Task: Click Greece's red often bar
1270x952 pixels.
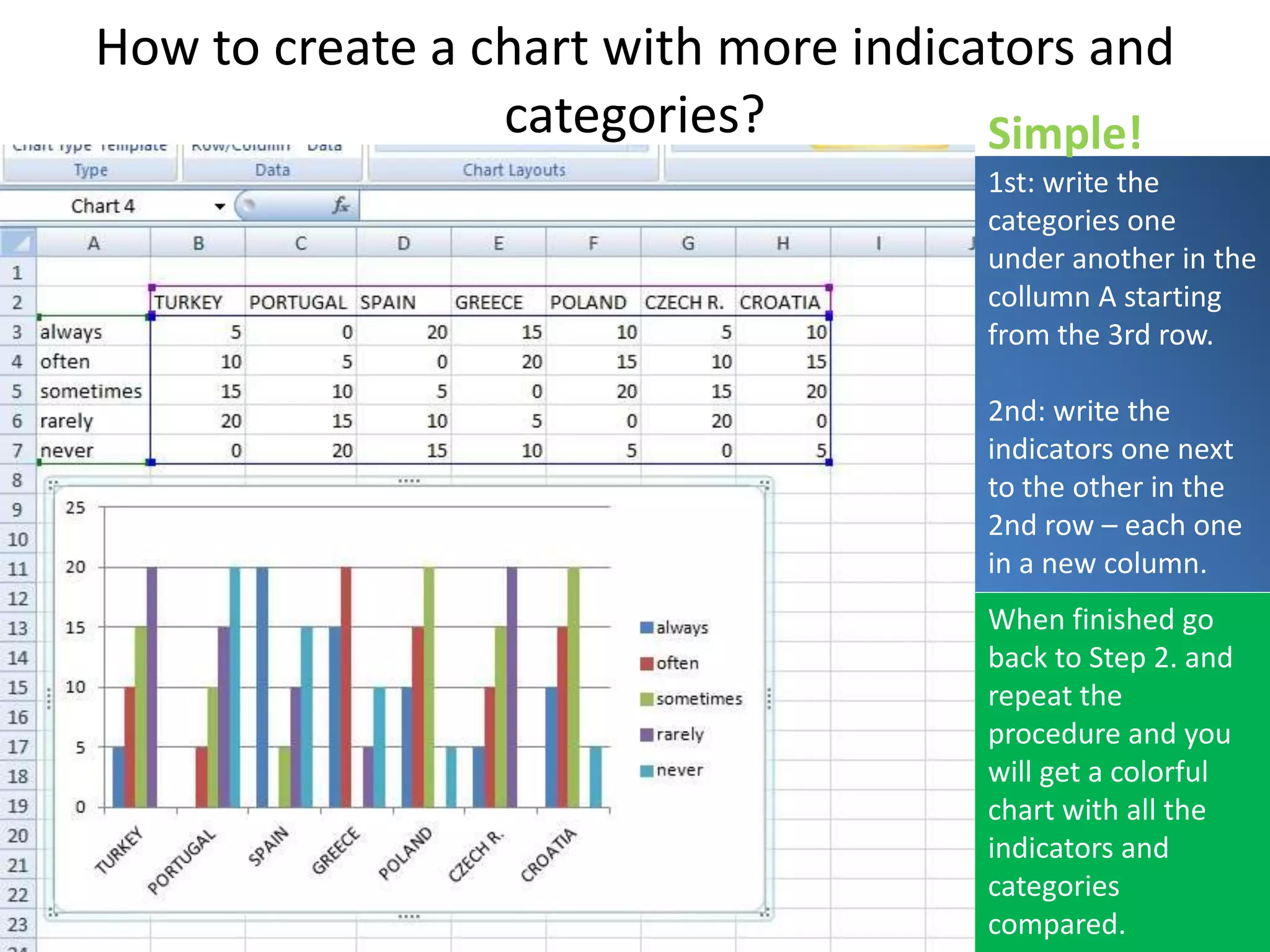Action: point(345,687)
